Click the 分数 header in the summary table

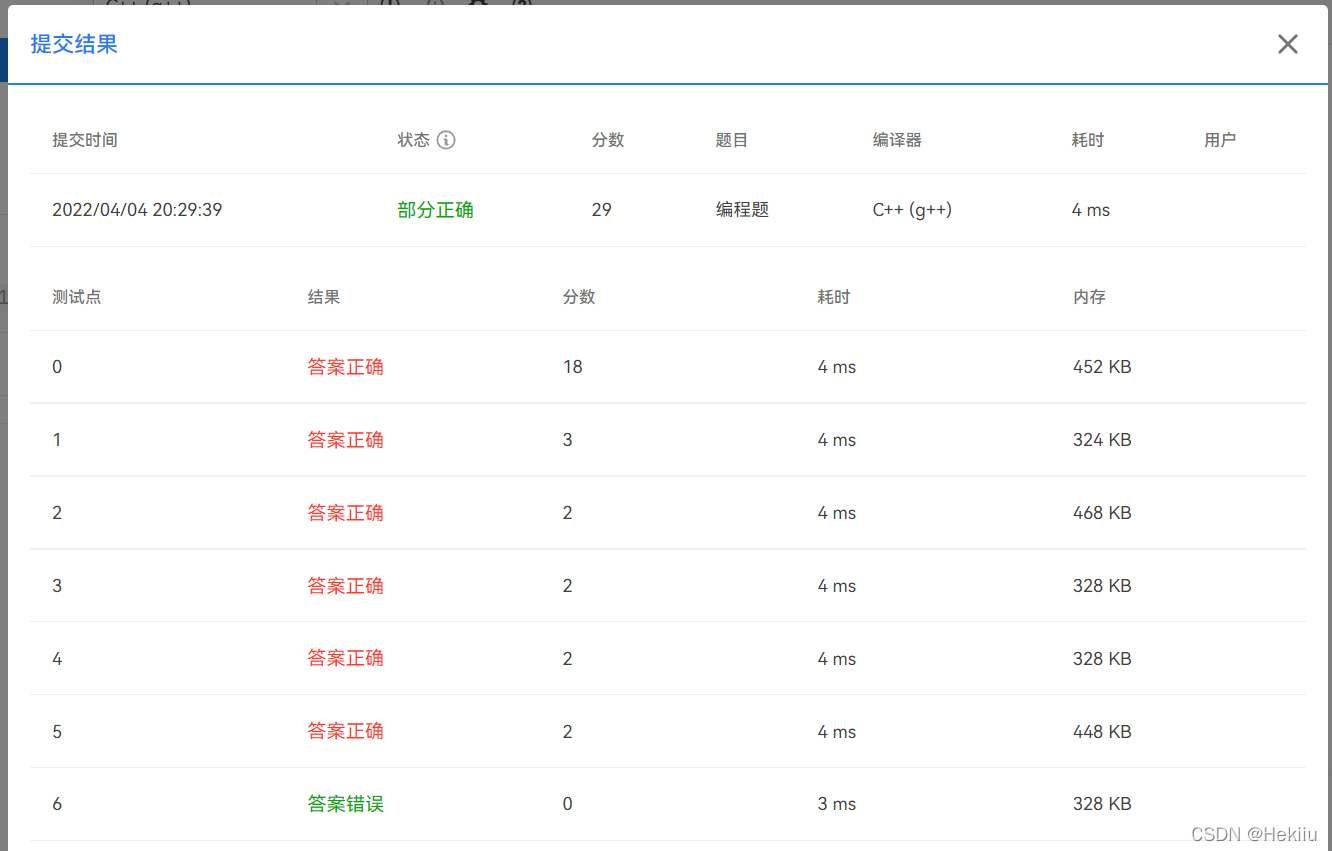click(x=608, y=140)
